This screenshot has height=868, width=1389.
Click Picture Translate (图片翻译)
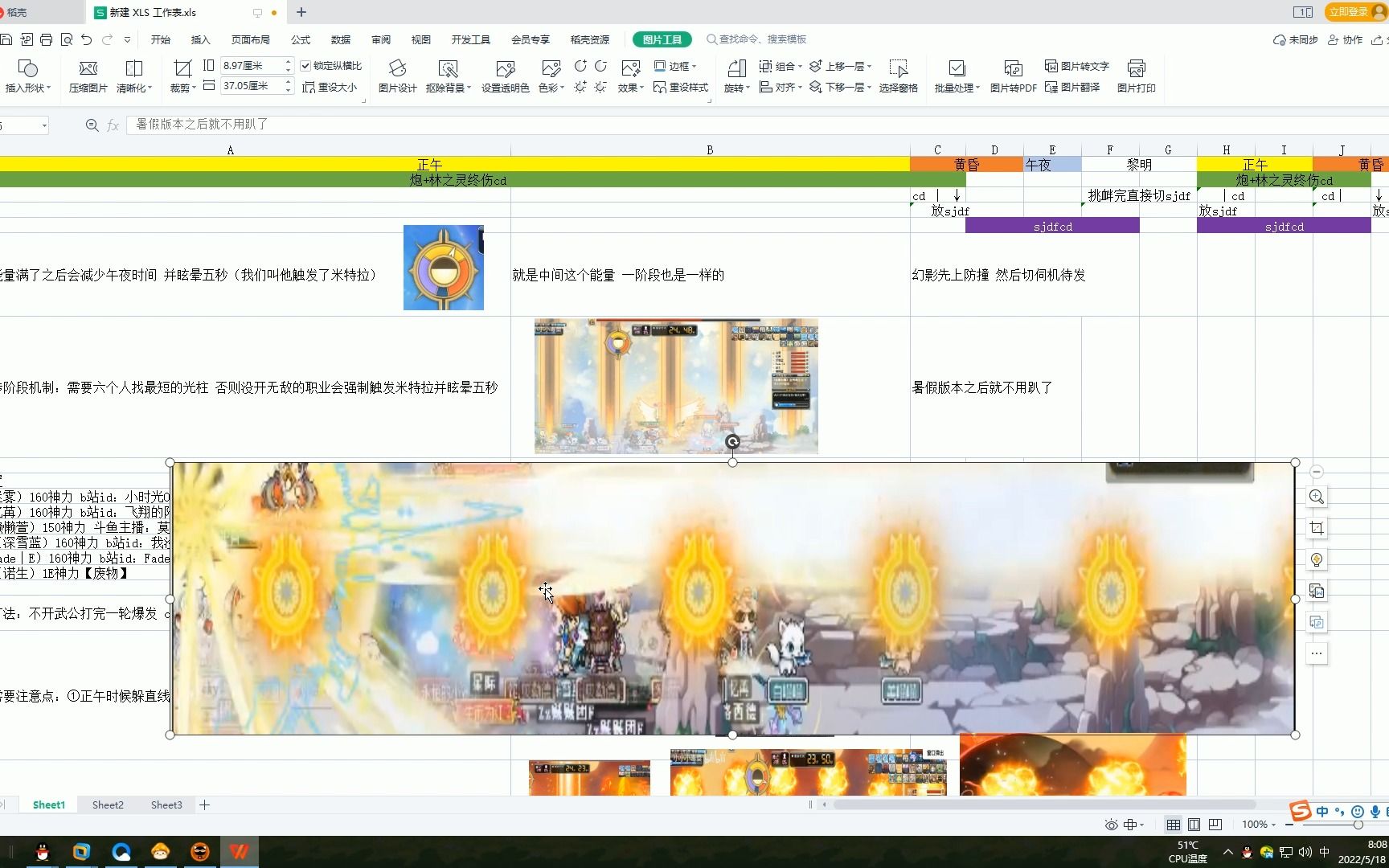click(x=1072, y=87)
